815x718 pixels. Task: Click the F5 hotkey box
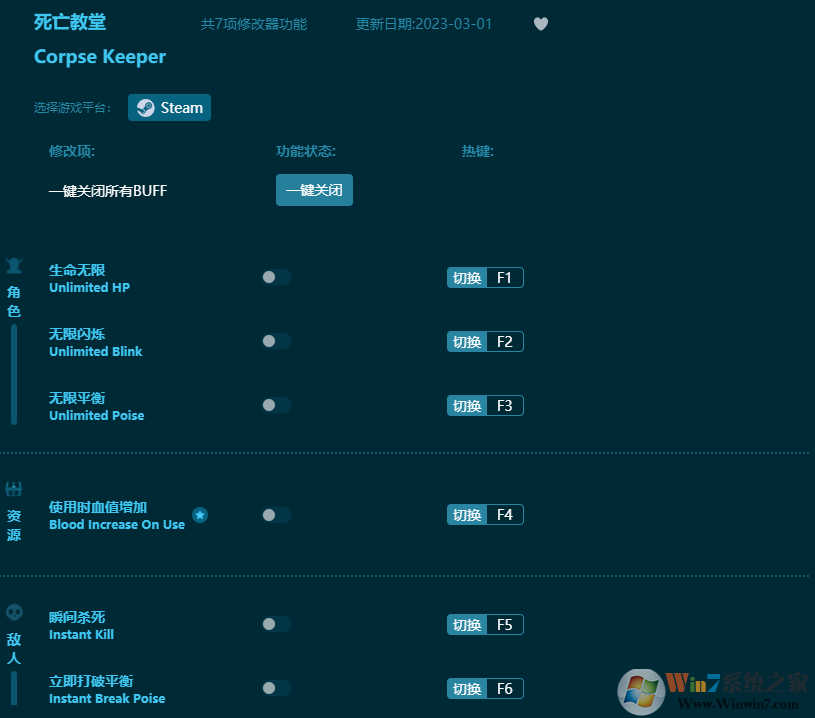[504, 625]
